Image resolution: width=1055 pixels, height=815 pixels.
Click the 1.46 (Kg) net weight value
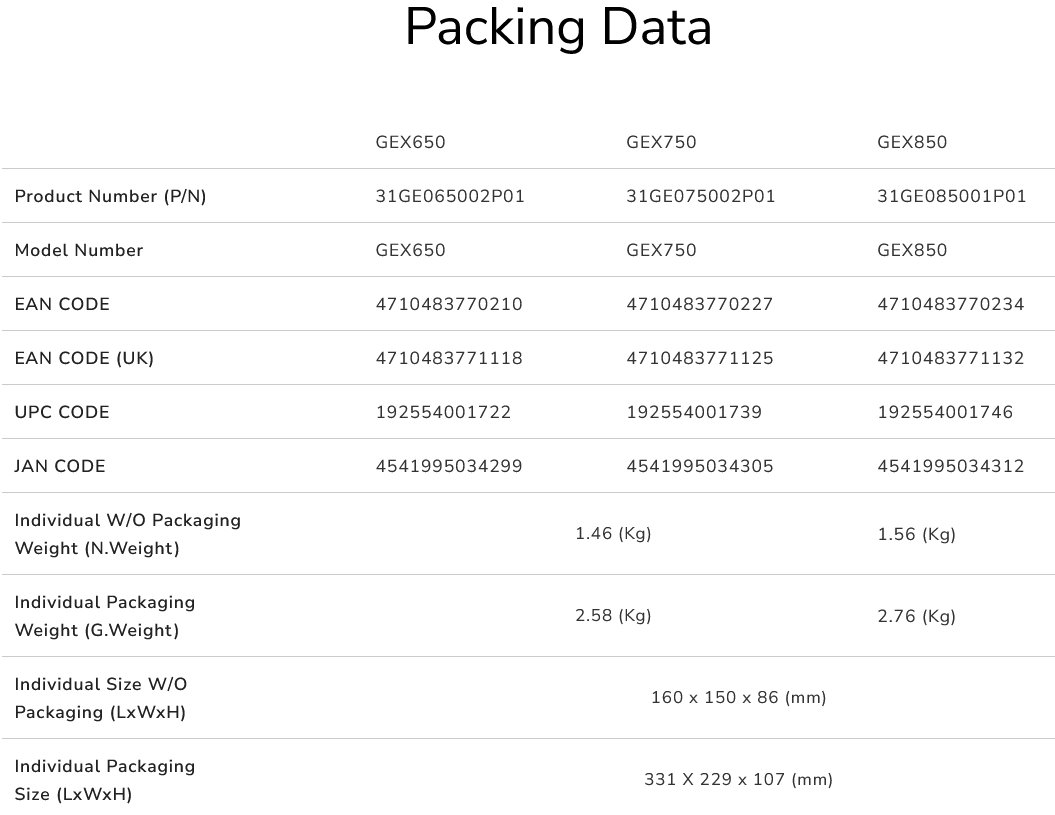613,534
